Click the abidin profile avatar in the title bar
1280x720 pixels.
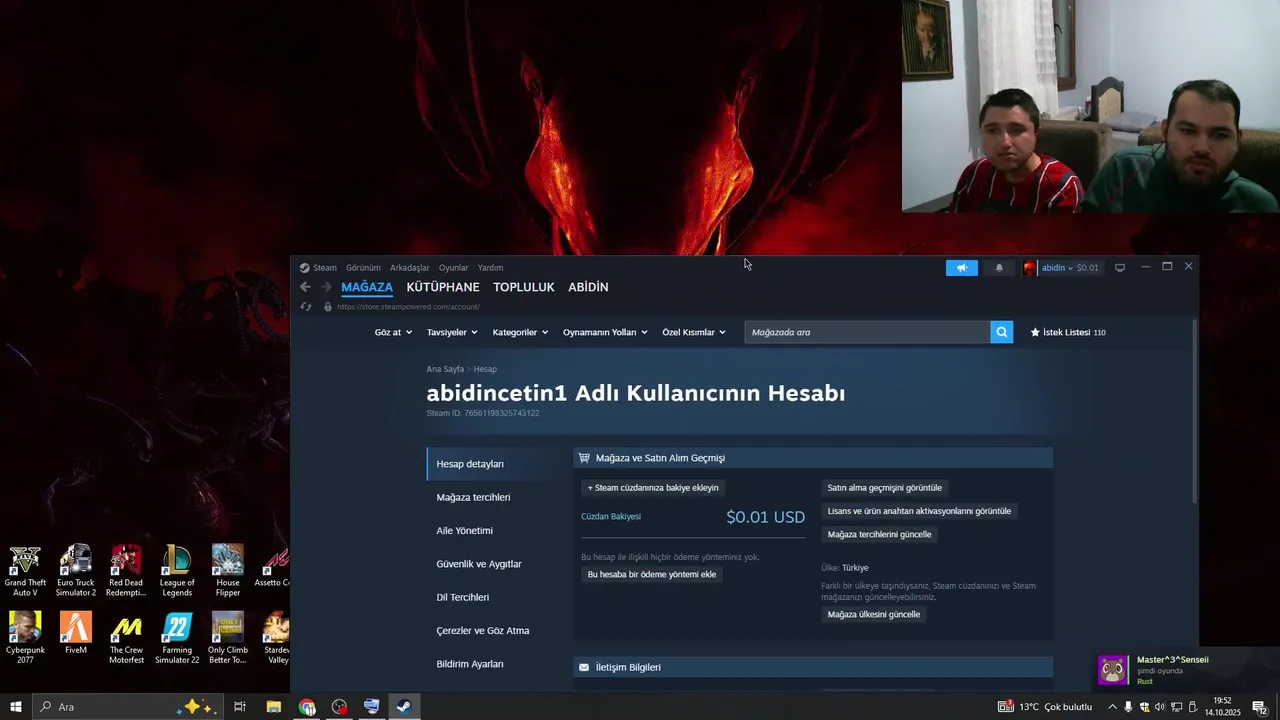(x=1029, y=268)
